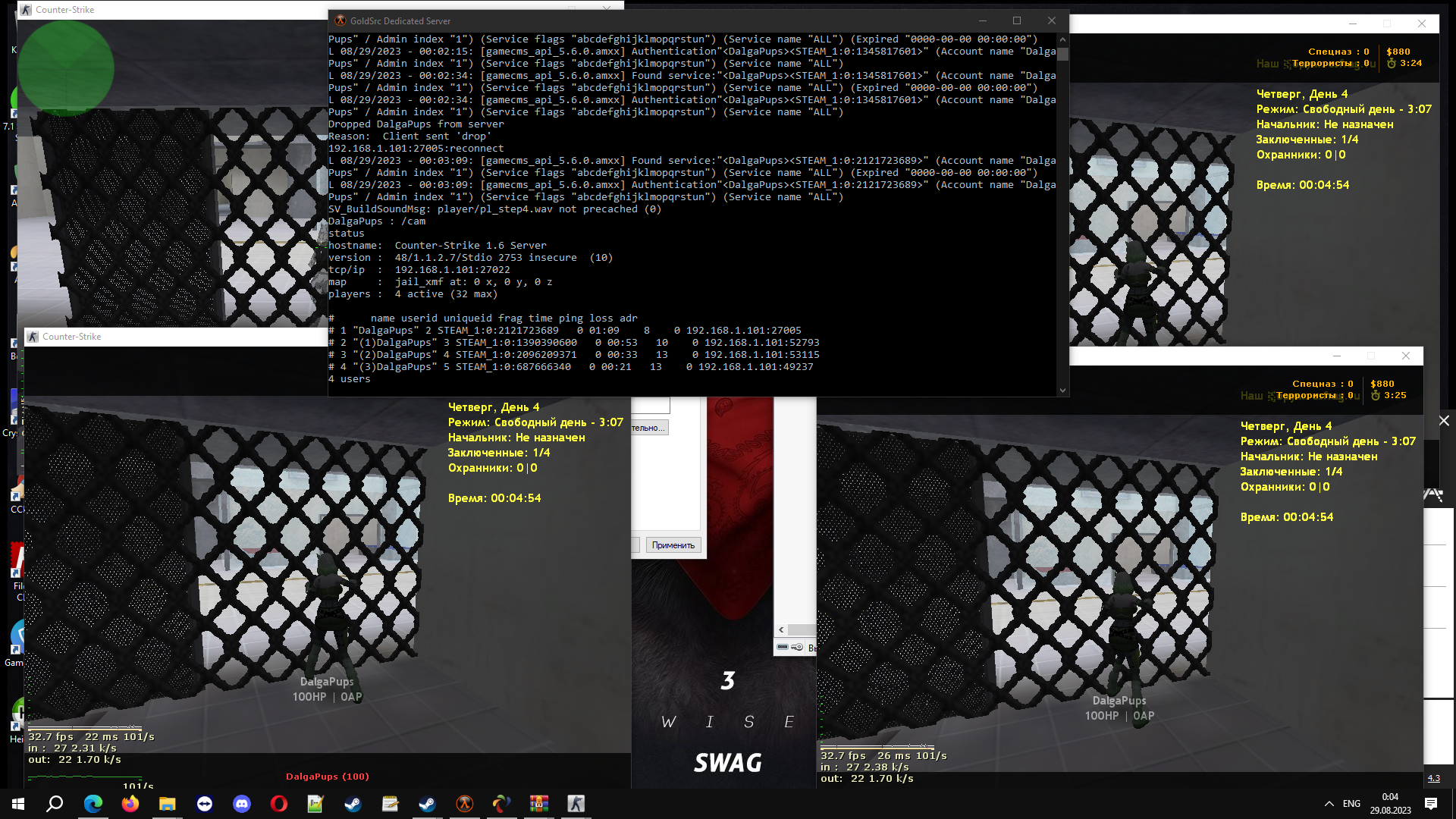
Task: Click the server console scrollbar thumb
Action: point(1062,54)
